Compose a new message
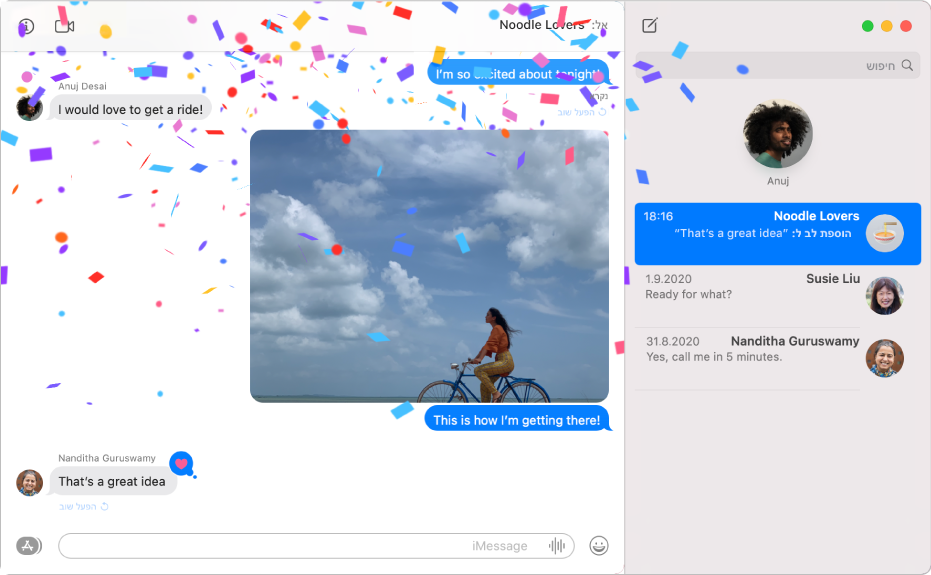931x575 pixels. click(x=650, y=26)
